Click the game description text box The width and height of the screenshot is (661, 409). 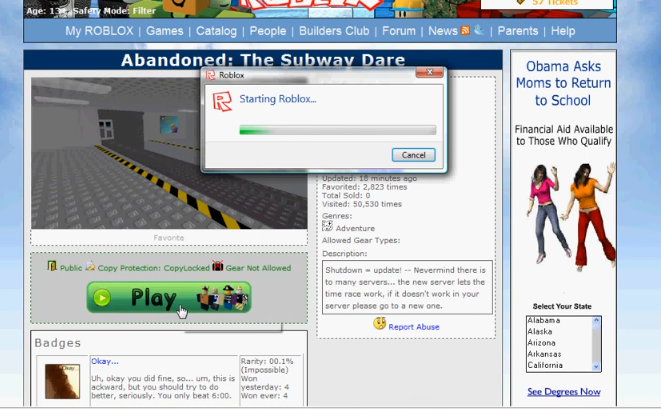point(407,288)
